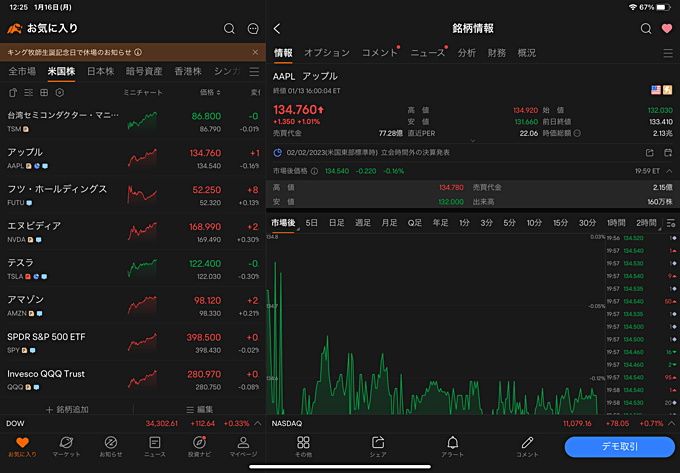Viewport: 680px width, 473px height.
Task: Open watchlist settings hexagon icon
Action: [x=59, y=92]
